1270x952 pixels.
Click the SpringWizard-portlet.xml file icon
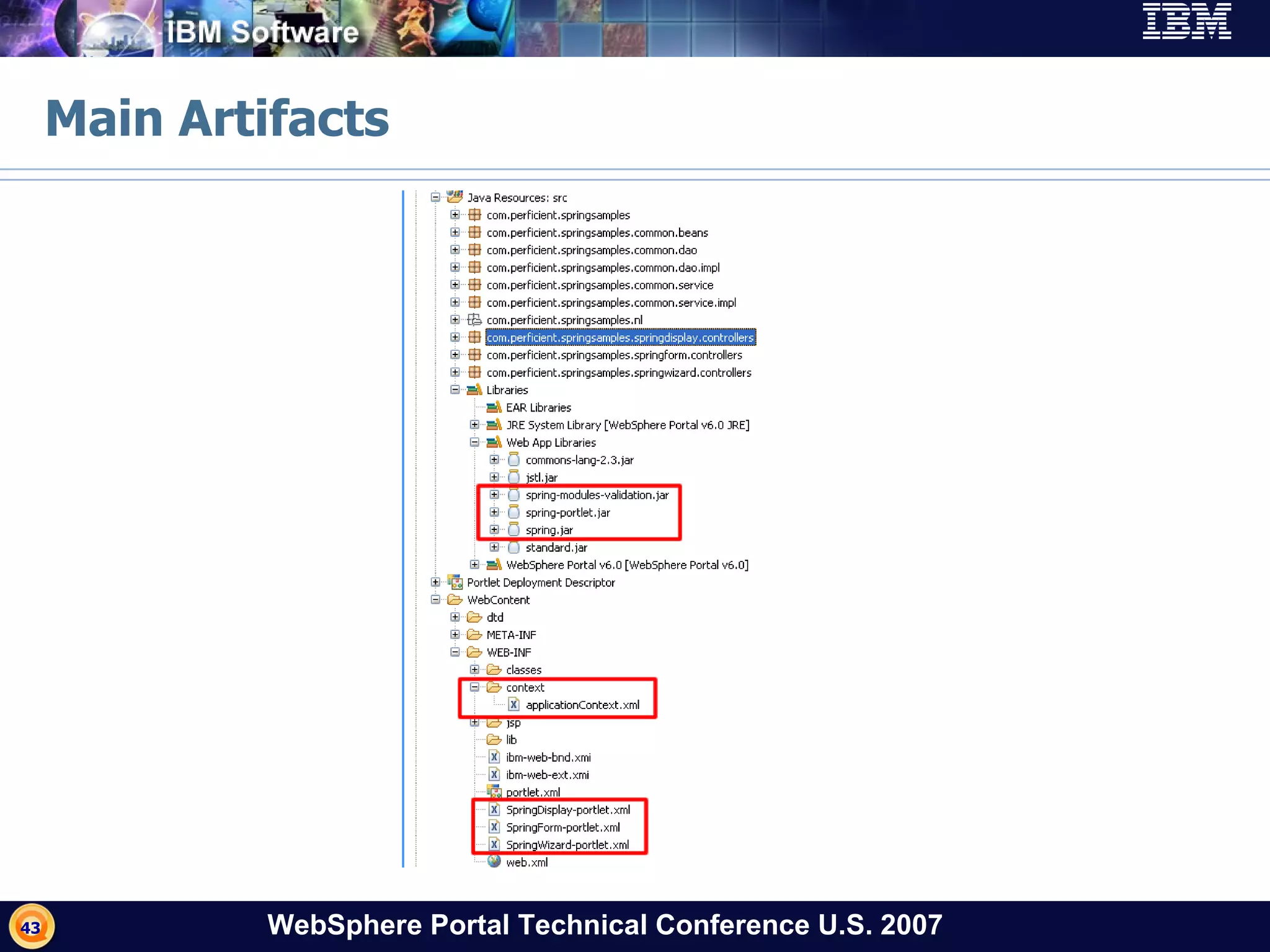[x=494, y=845]
